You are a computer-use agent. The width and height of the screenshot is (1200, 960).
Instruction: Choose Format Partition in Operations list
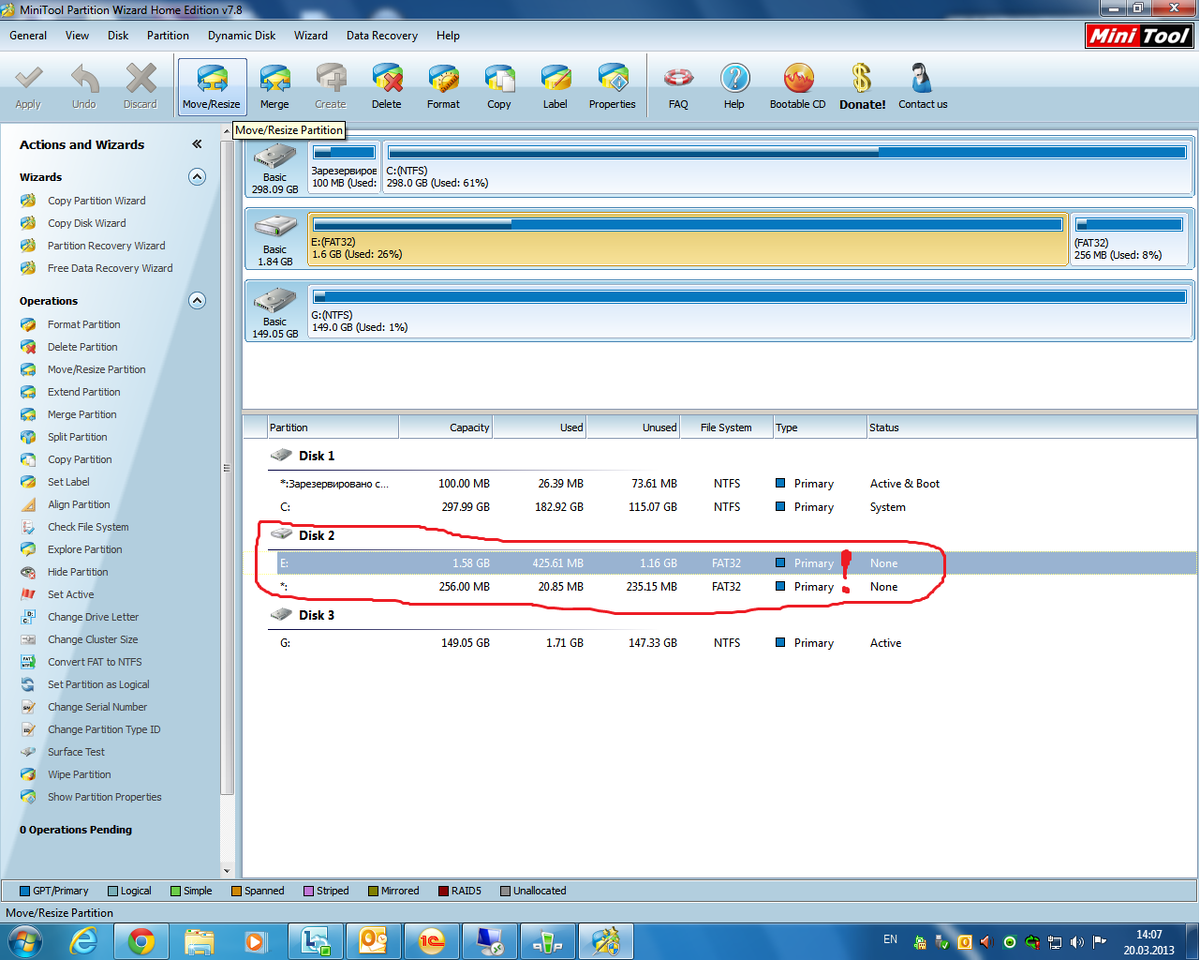84,325
